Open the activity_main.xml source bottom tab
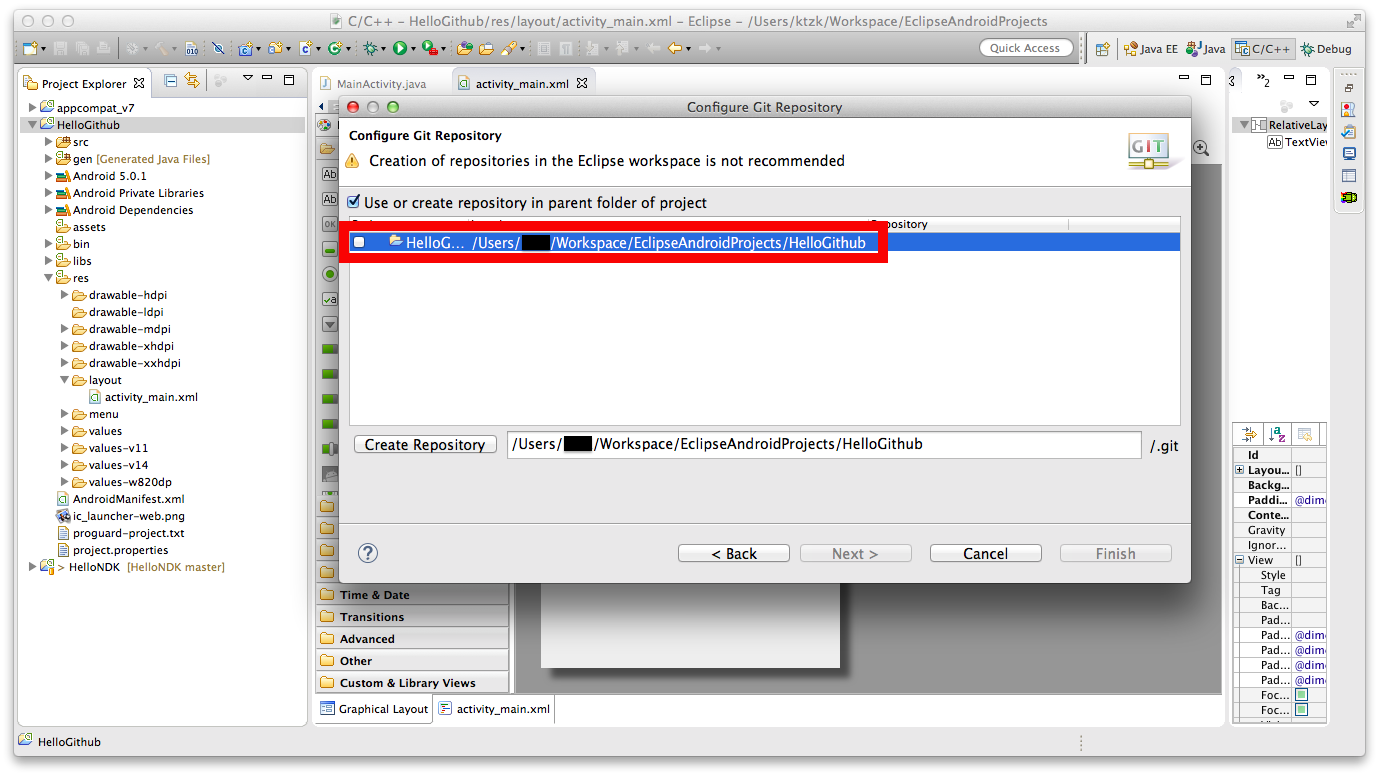The height and width of the screenshot is (776, 1379). (x=494, y=709)
